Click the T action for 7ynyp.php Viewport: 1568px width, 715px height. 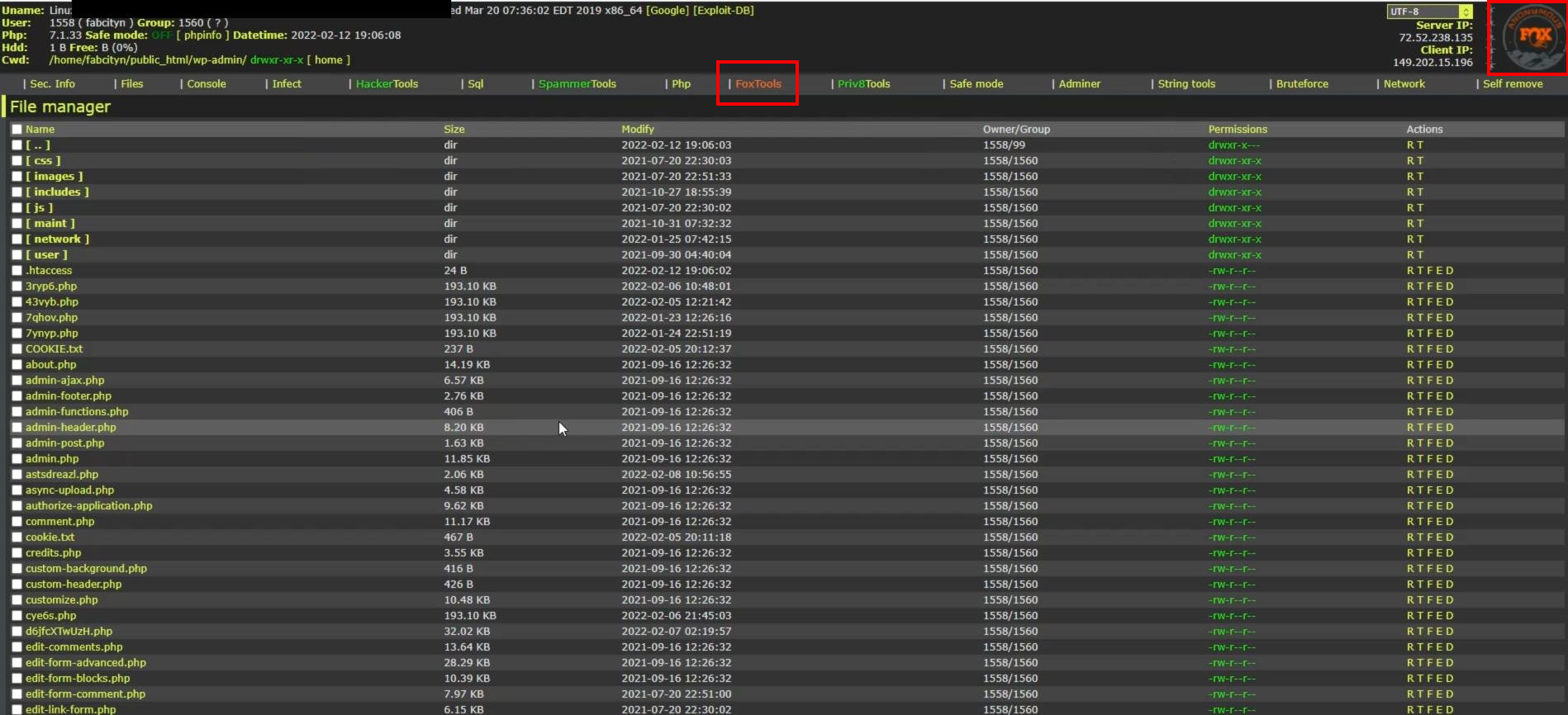click(1420, 333)
